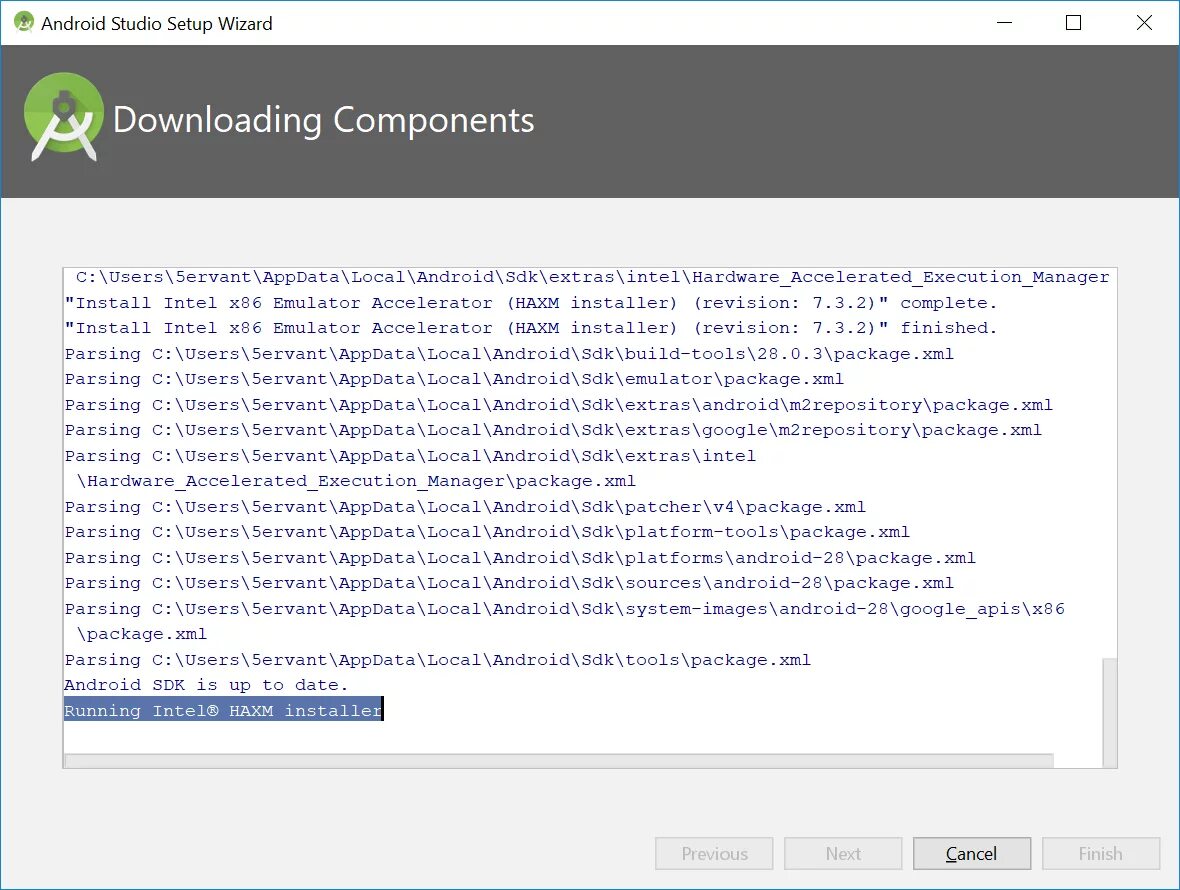This screenshot has width=1180, height=890.
Task: Minimize the Setup Wizard window
Action: [x=1004, y=23]
